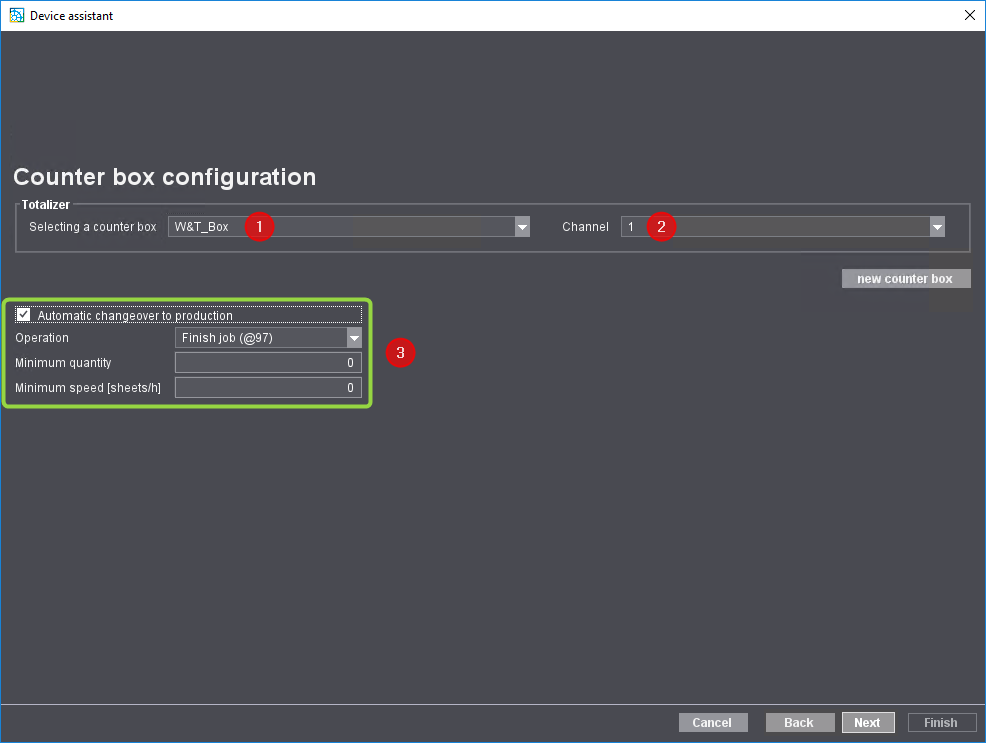Close the Device assistant window
Screen dimensions: 986x743
point(968,15)
